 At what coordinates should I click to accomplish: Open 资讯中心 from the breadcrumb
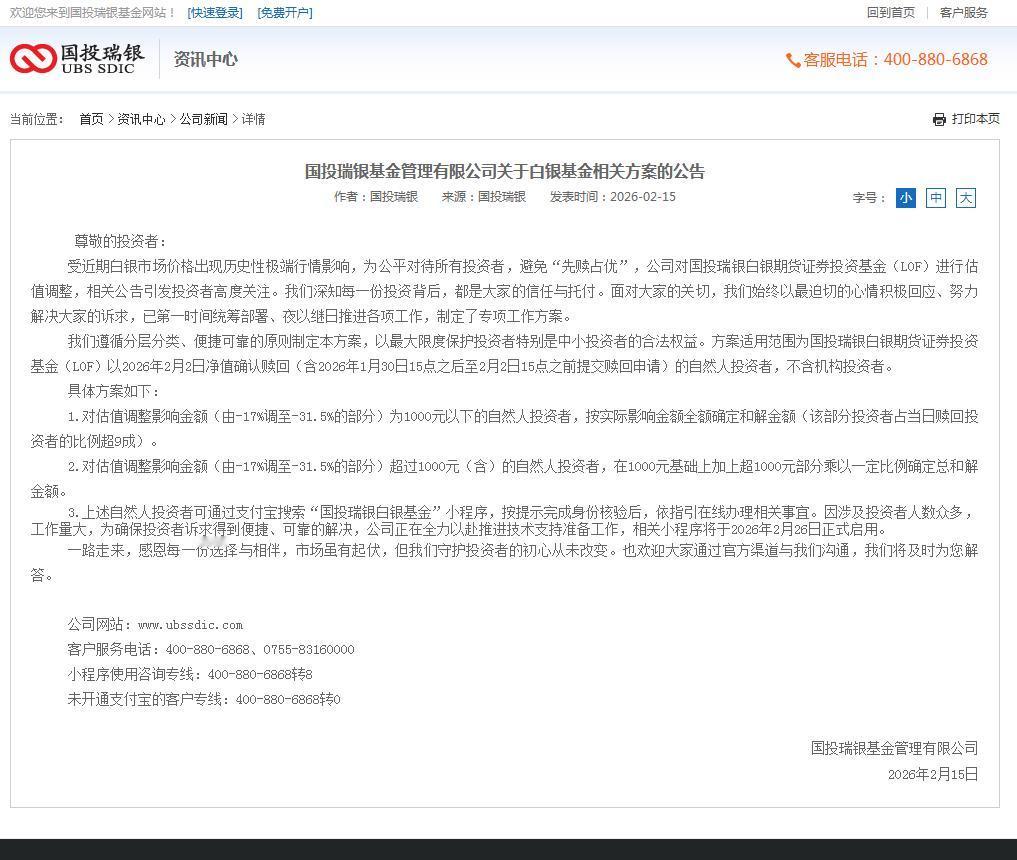tap(141, 119)
